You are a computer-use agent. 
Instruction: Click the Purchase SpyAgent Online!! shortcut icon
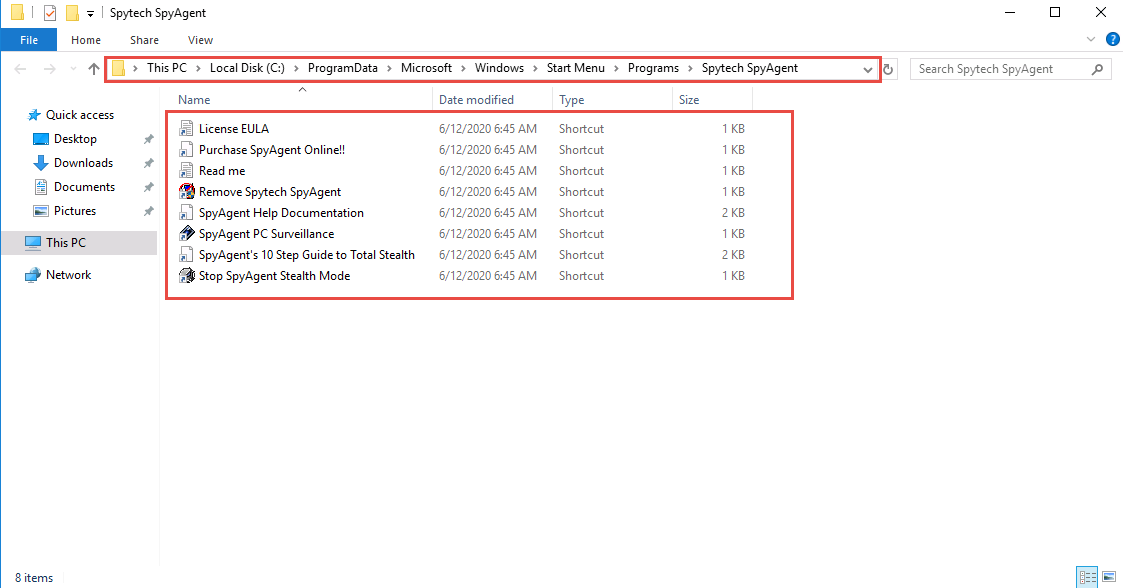pos(186,150)
